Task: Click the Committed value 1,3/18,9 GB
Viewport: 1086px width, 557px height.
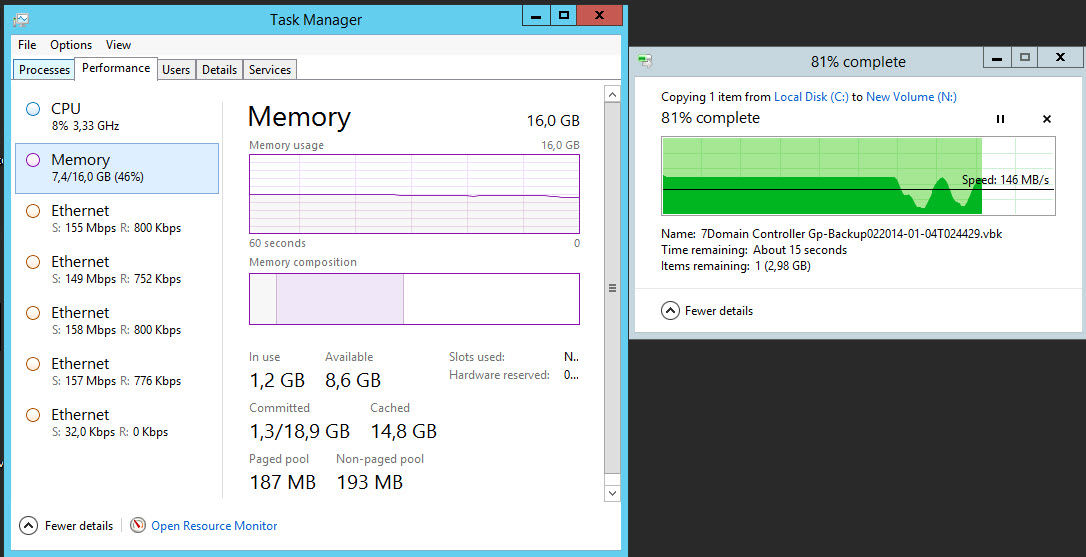Action: click(299, 432)
